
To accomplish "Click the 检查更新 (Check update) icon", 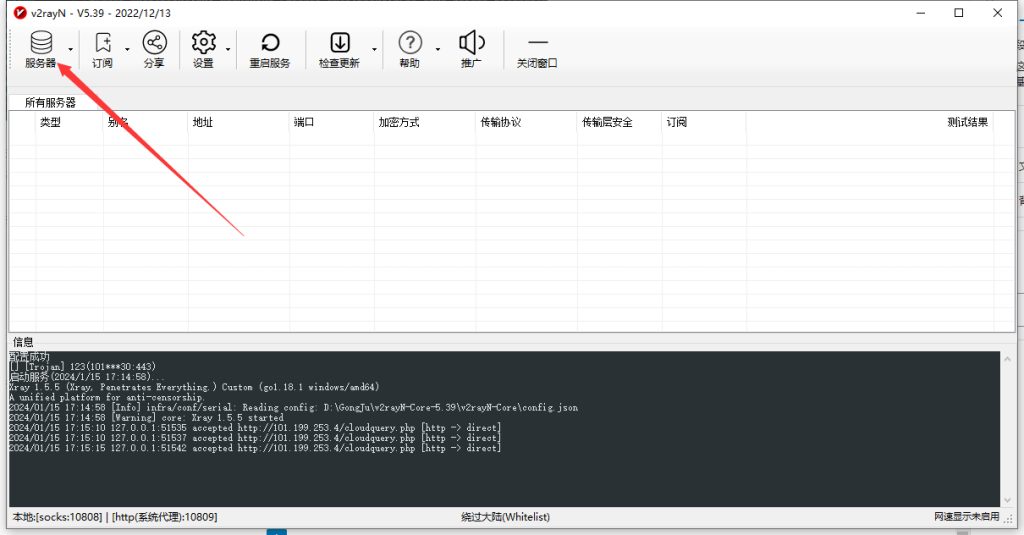I will click(339, 50).
